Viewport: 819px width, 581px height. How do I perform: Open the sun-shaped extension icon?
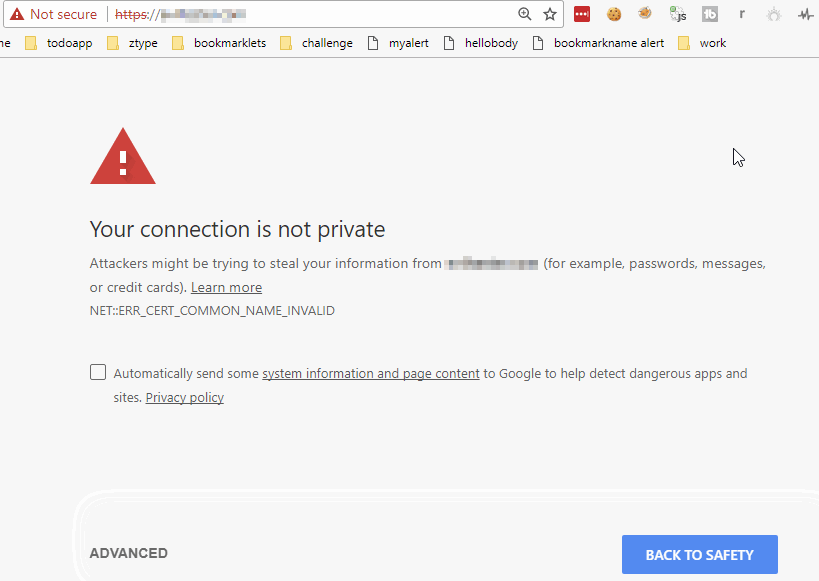point(774,14)
